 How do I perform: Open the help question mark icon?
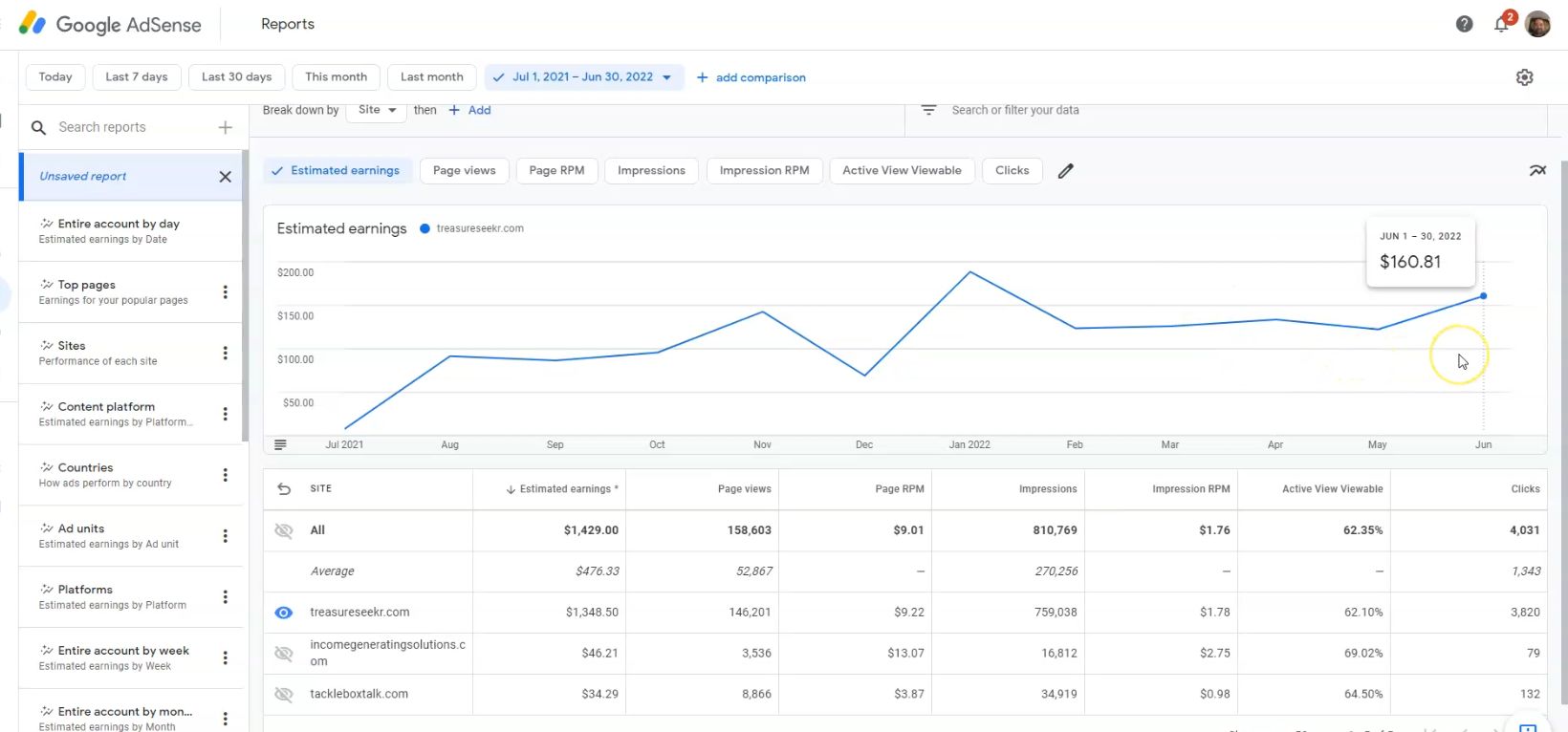click(x=1464, y=24)
